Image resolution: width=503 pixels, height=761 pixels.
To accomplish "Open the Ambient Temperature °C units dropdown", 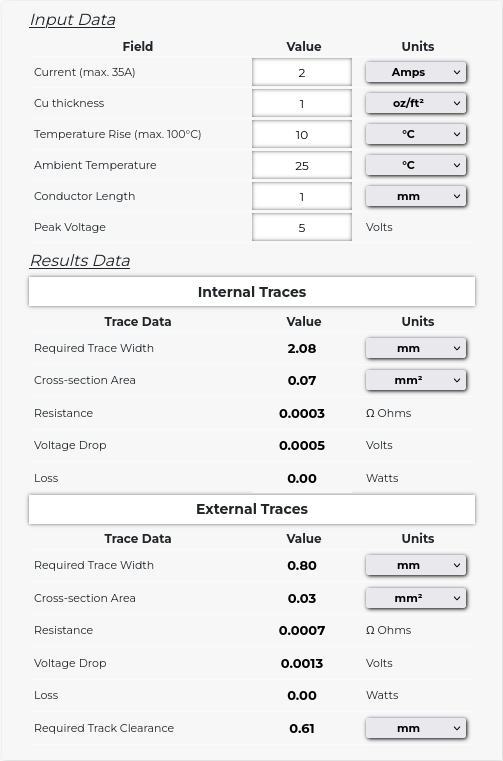I will click(416, 165).
